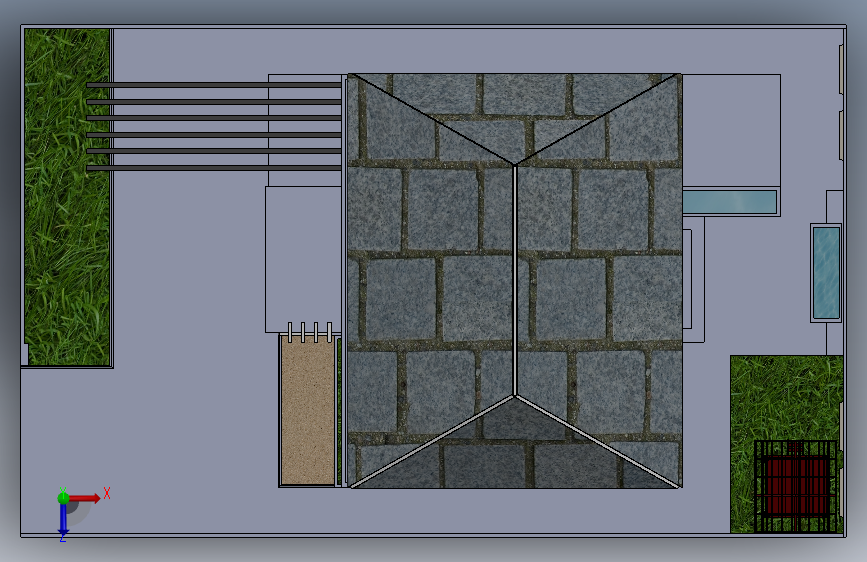Pick the dark red barred gate object
This screenshot has width=867, height=562.
[x=796, y=487]
